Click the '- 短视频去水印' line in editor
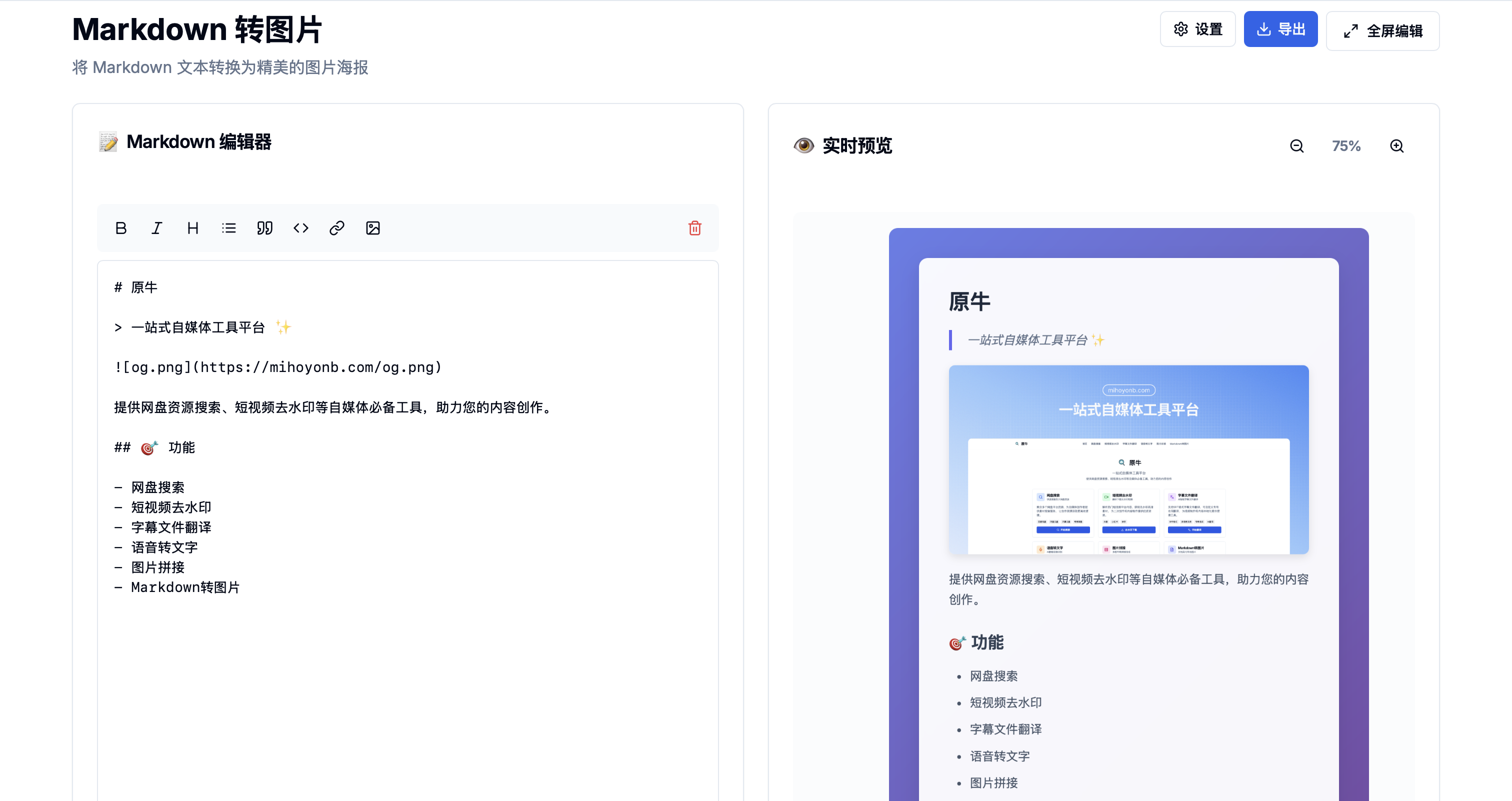 tap(162, 507)
